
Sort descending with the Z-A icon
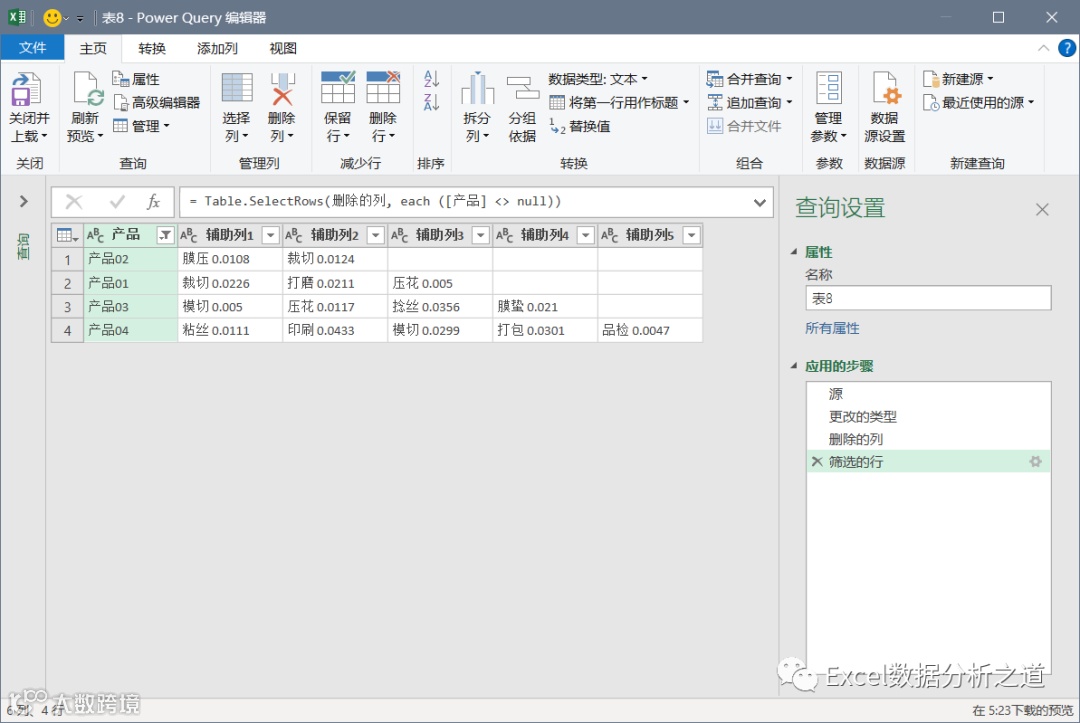coord(431,102)
